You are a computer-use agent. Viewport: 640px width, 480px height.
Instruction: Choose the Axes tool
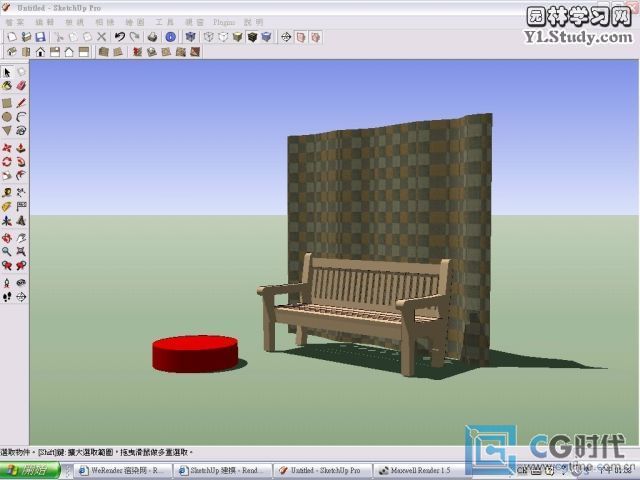[x=7, y=221]
